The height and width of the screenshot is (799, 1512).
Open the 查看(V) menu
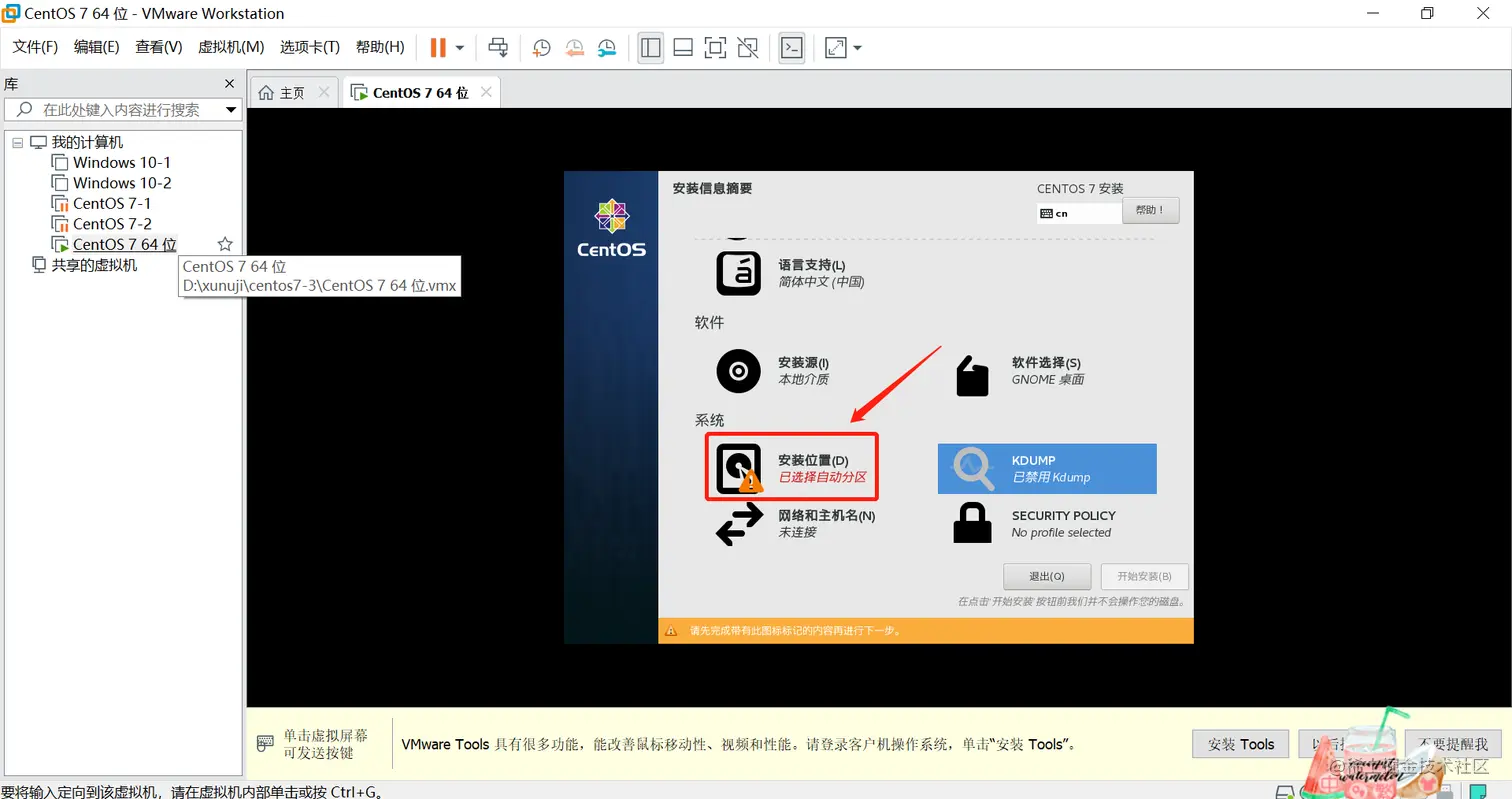[x=159, y=47]
